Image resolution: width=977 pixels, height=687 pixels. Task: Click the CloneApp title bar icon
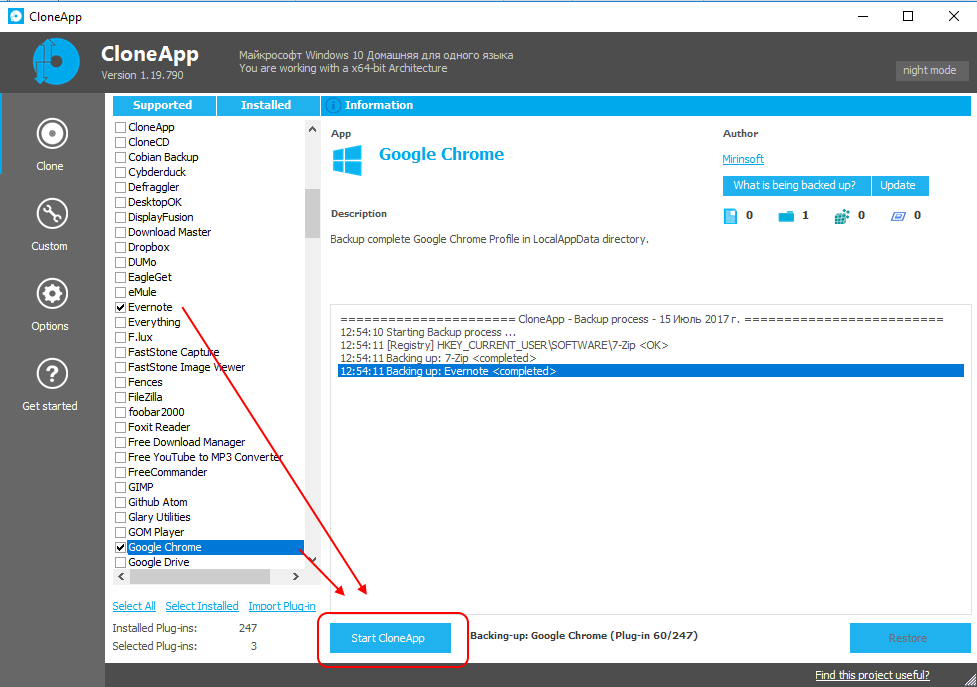tap(16, 16)
